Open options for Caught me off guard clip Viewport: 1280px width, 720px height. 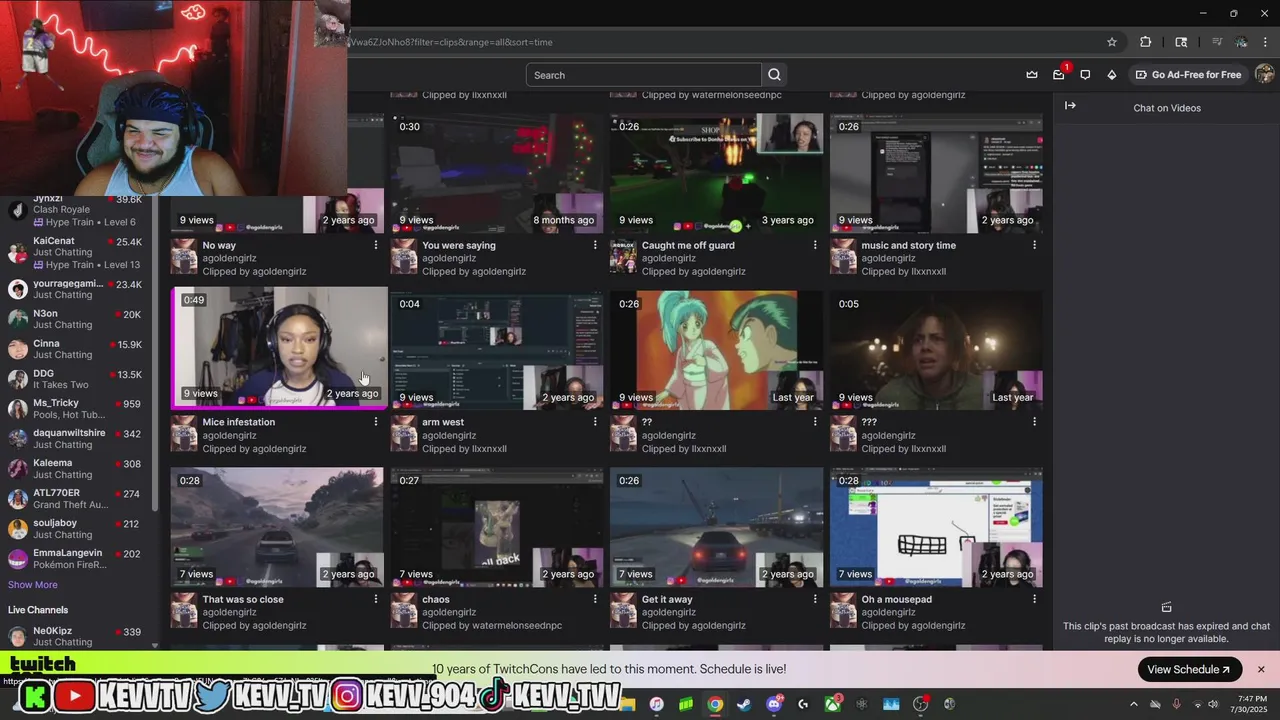(815, 245)
